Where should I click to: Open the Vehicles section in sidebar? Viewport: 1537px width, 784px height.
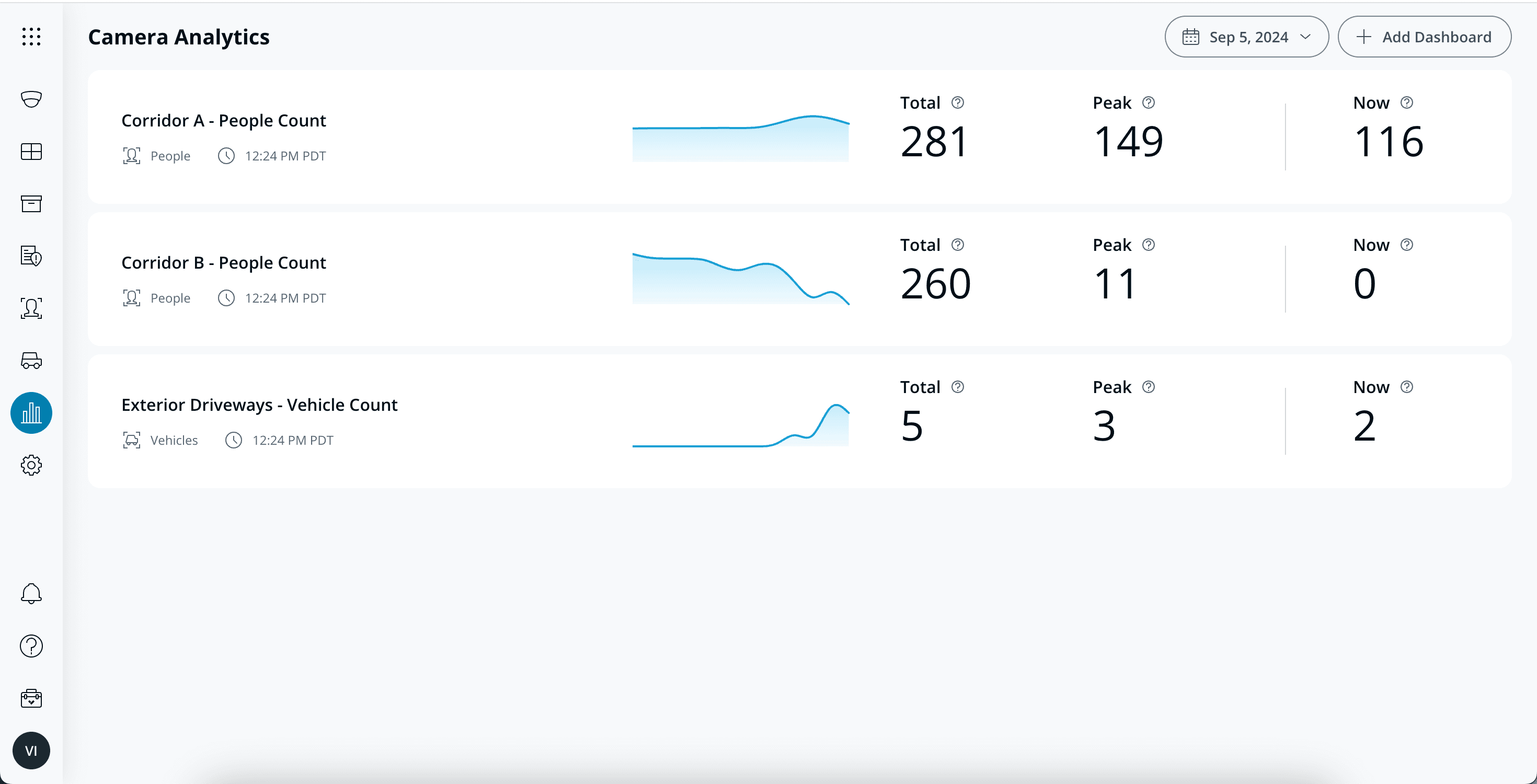coord(31,360)
